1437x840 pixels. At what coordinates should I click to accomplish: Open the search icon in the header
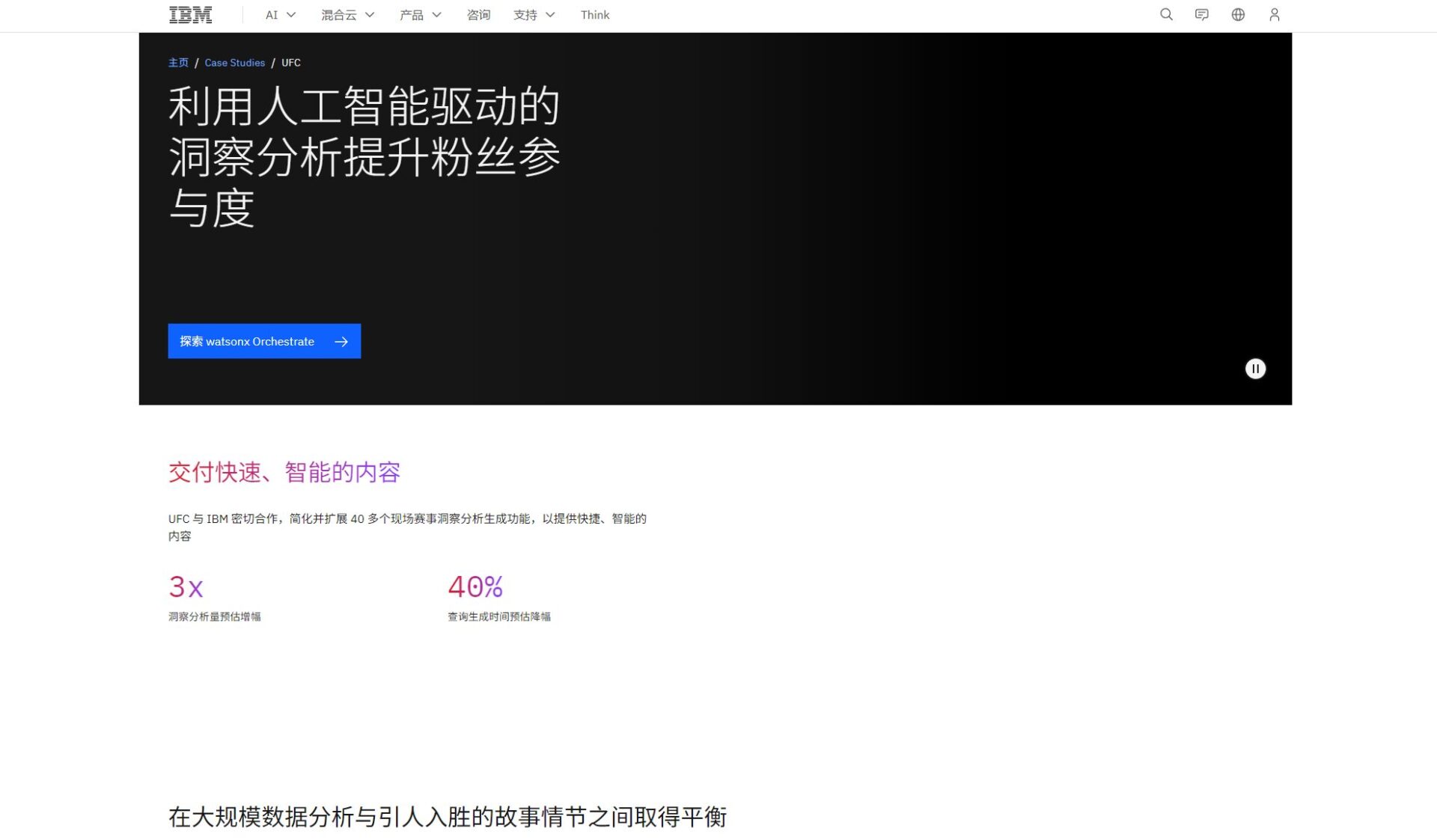(1165, 14)
